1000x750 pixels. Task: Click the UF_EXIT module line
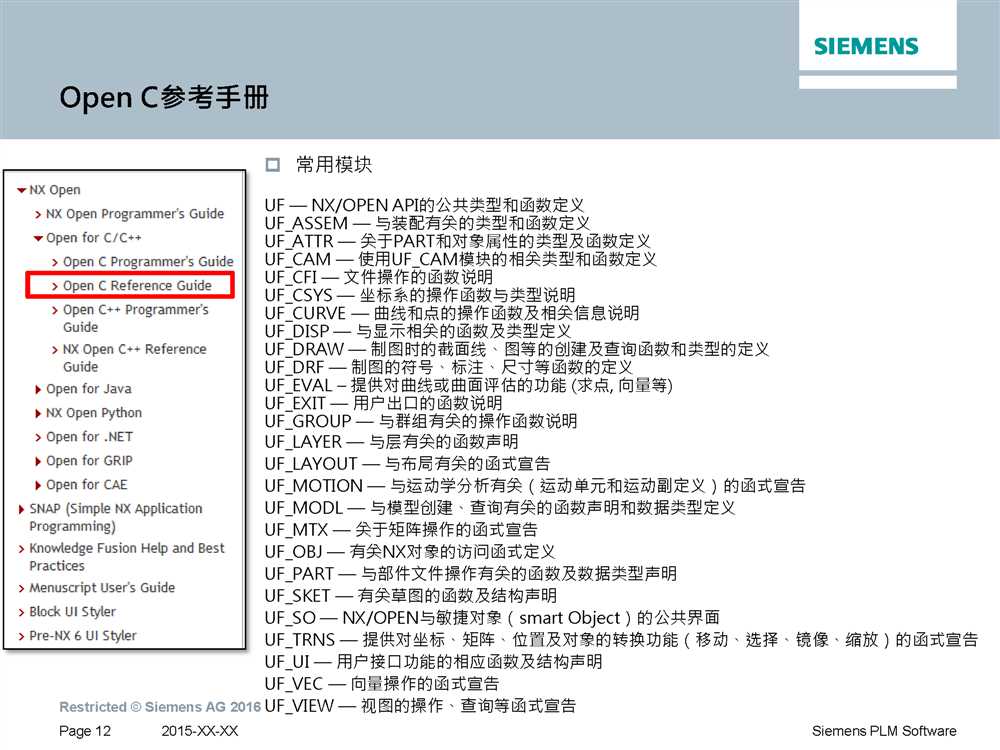(383, 403)
